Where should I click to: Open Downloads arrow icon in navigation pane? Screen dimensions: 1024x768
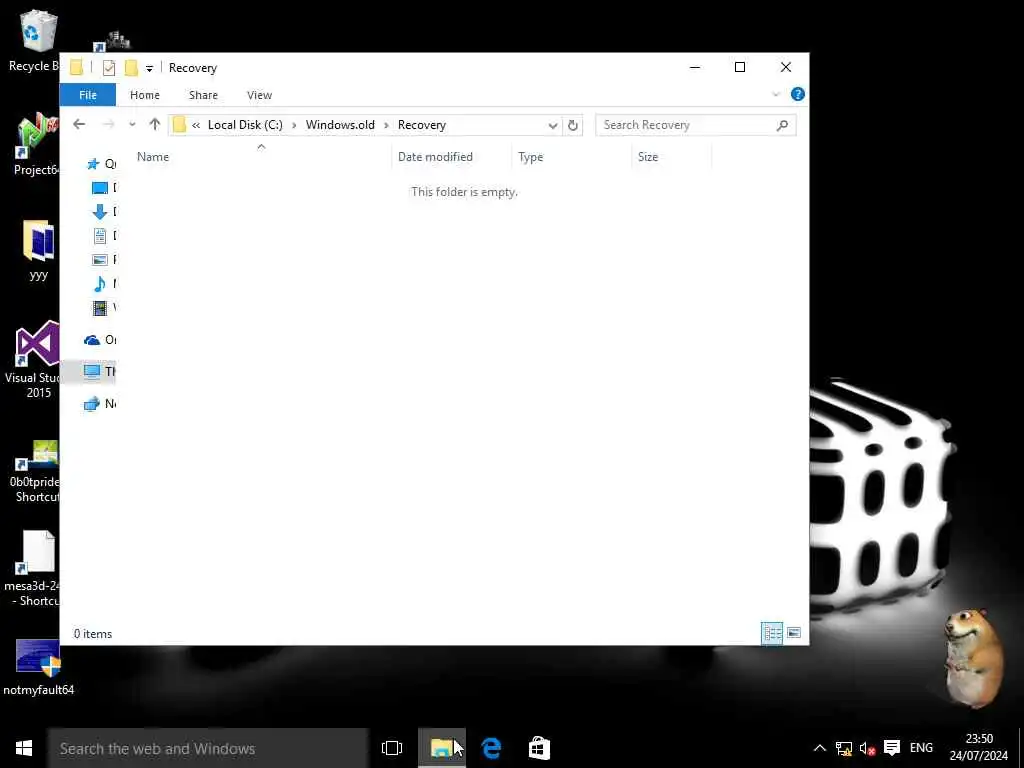99,212
